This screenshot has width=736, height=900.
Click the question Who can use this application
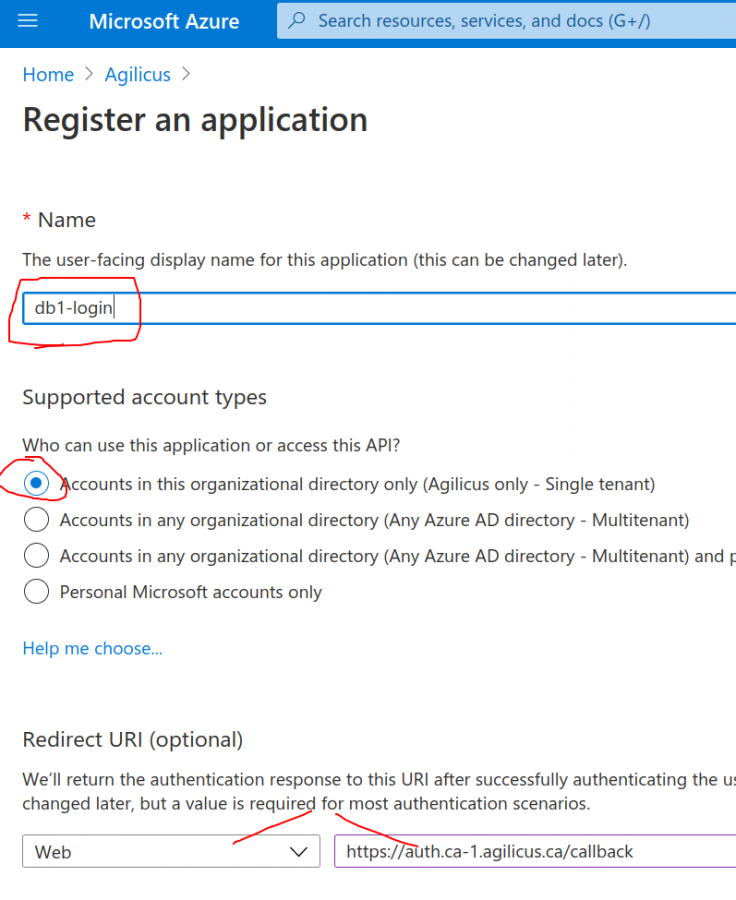[x=211, y=445]
